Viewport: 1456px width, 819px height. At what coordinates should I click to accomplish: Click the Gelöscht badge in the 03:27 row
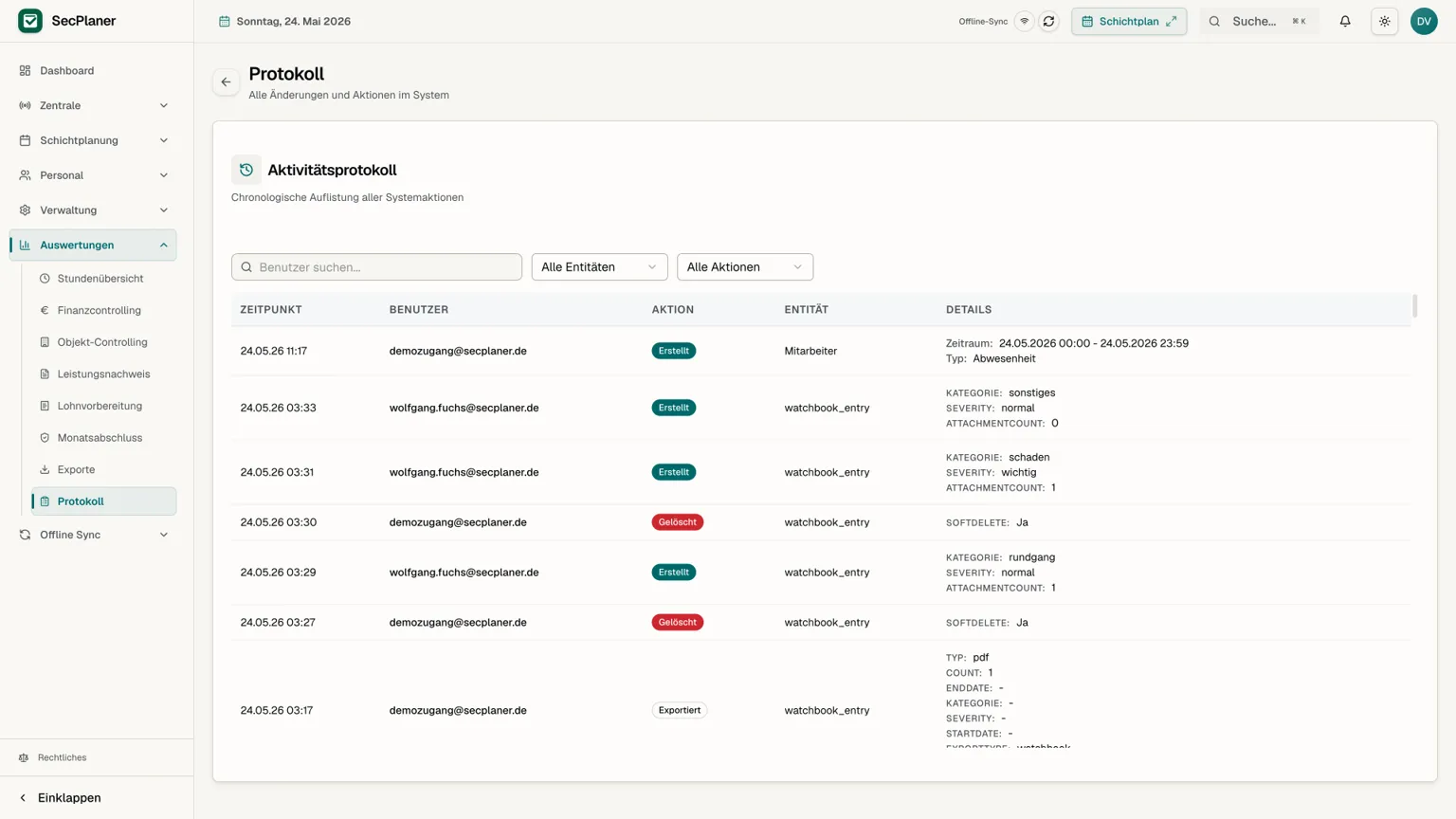point(678,623)
